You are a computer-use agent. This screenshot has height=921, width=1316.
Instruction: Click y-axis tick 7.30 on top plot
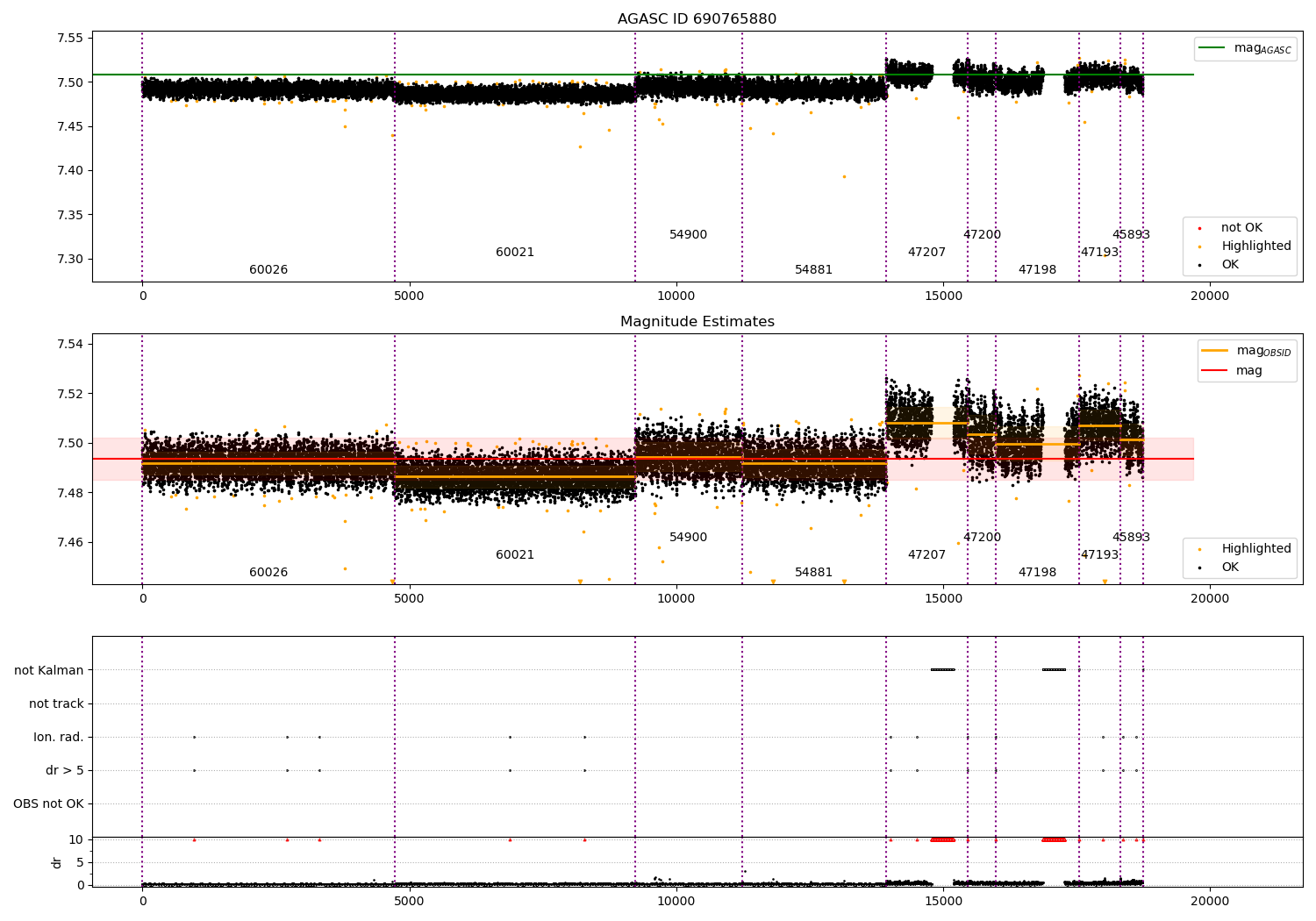pos(69,260)
